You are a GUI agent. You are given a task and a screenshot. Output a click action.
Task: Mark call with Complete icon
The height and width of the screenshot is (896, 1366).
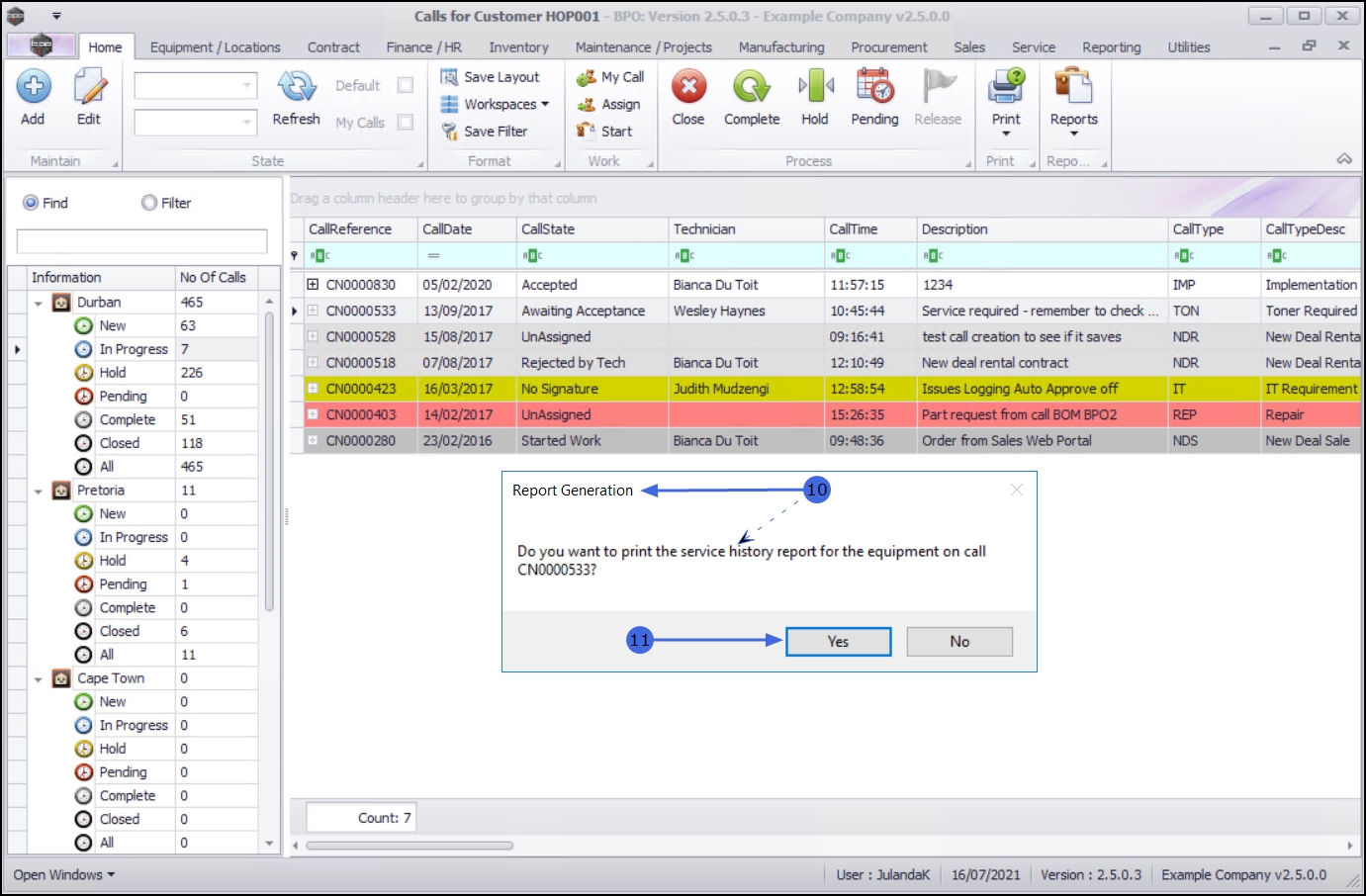[752, 87]
